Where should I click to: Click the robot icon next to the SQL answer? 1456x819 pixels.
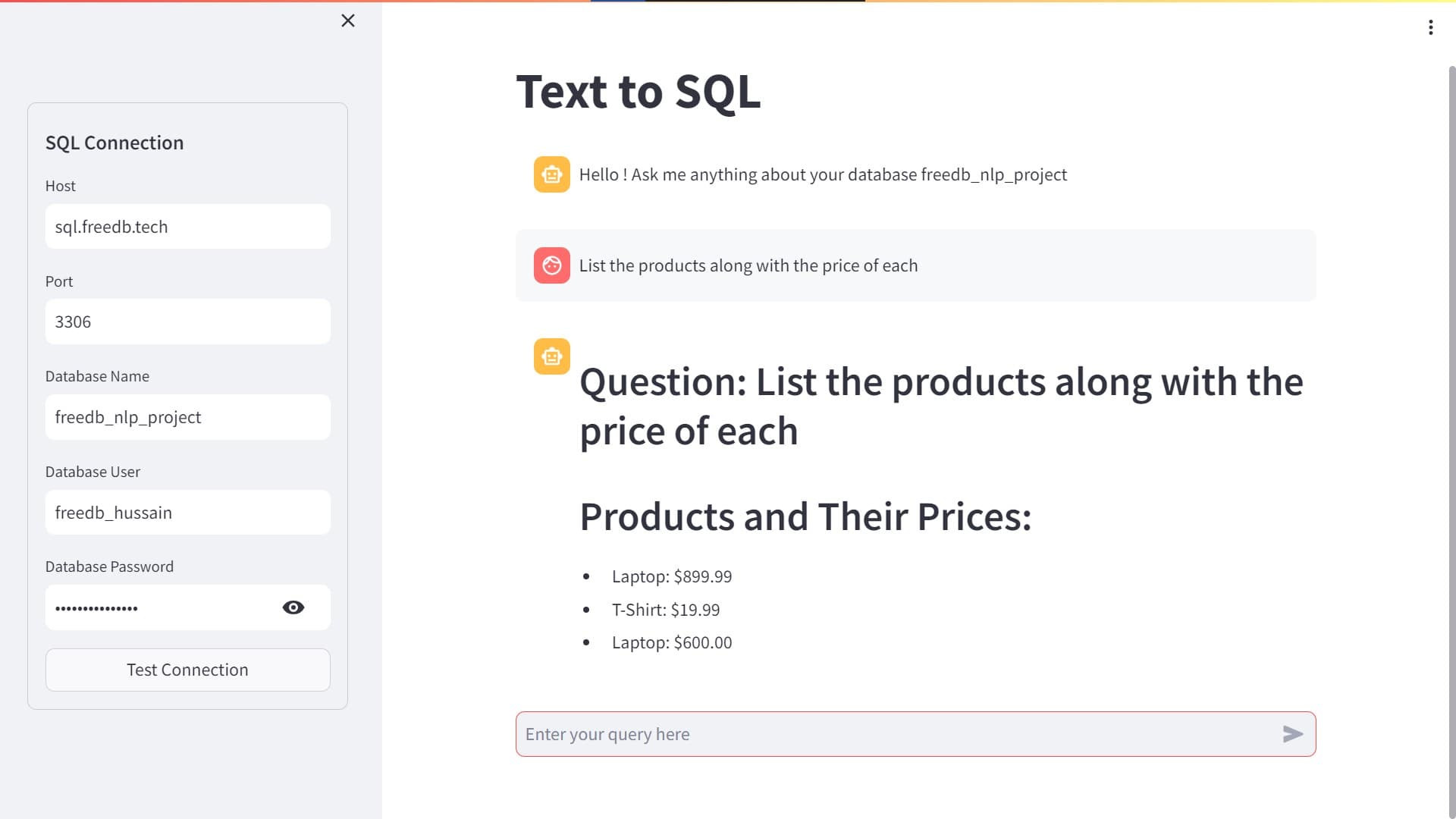(552, 356)
